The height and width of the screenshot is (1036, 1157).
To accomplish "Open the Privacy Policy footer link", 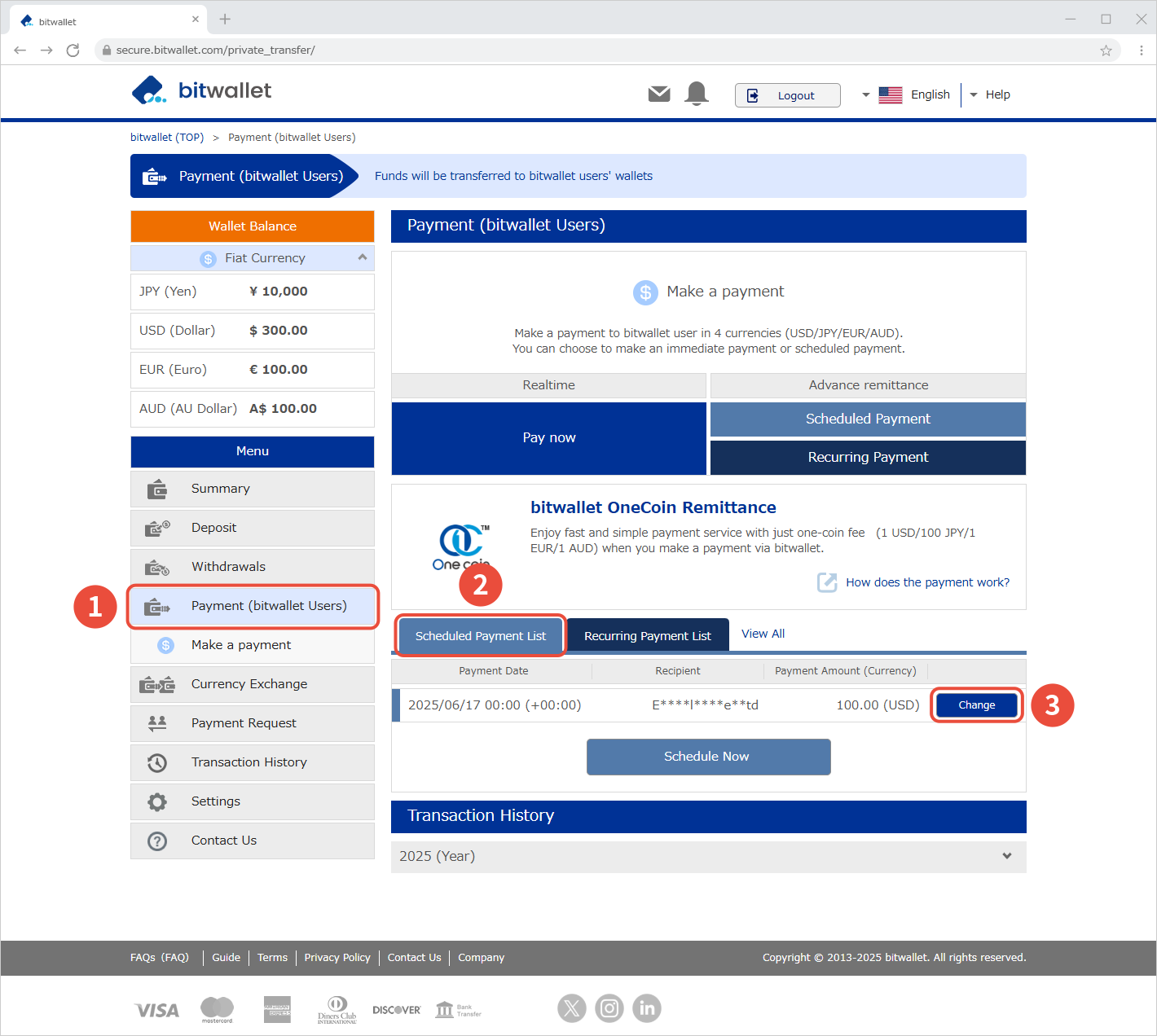I will tap(337, 958).
